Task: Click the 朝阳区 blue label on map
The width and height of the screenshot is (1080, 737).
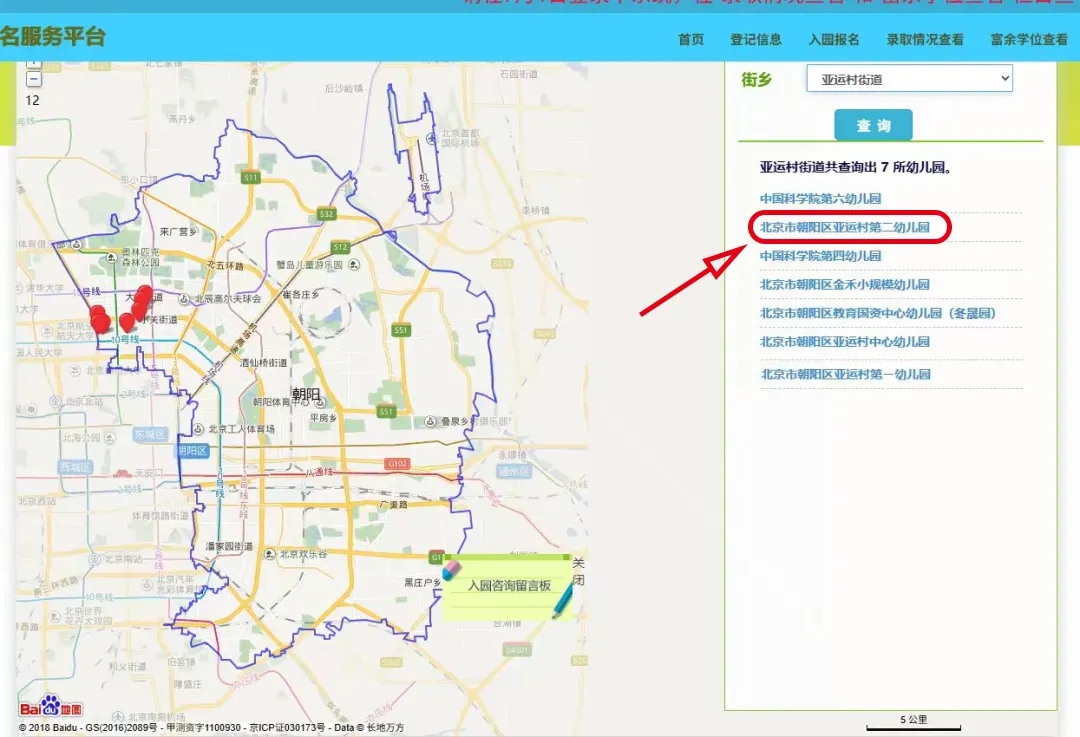Action: tap(192, 450)
